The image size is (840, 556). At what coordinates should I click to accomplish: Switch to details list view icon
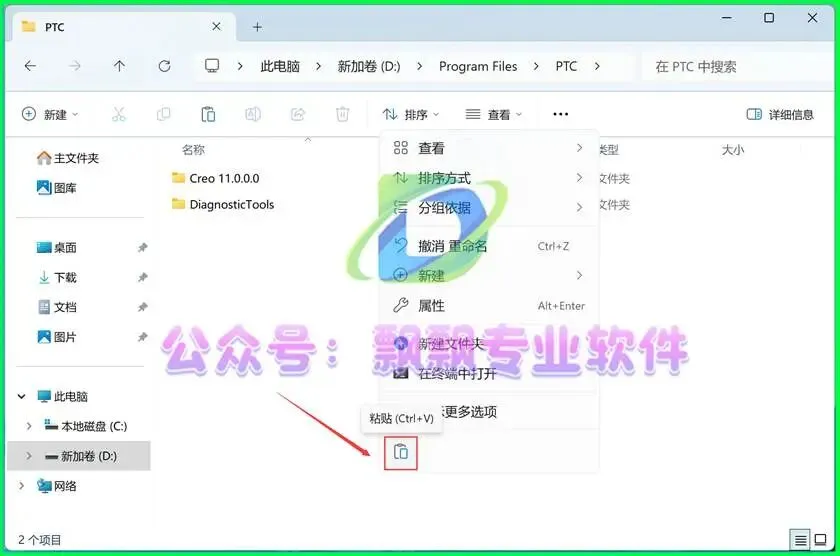click(800, 540)
